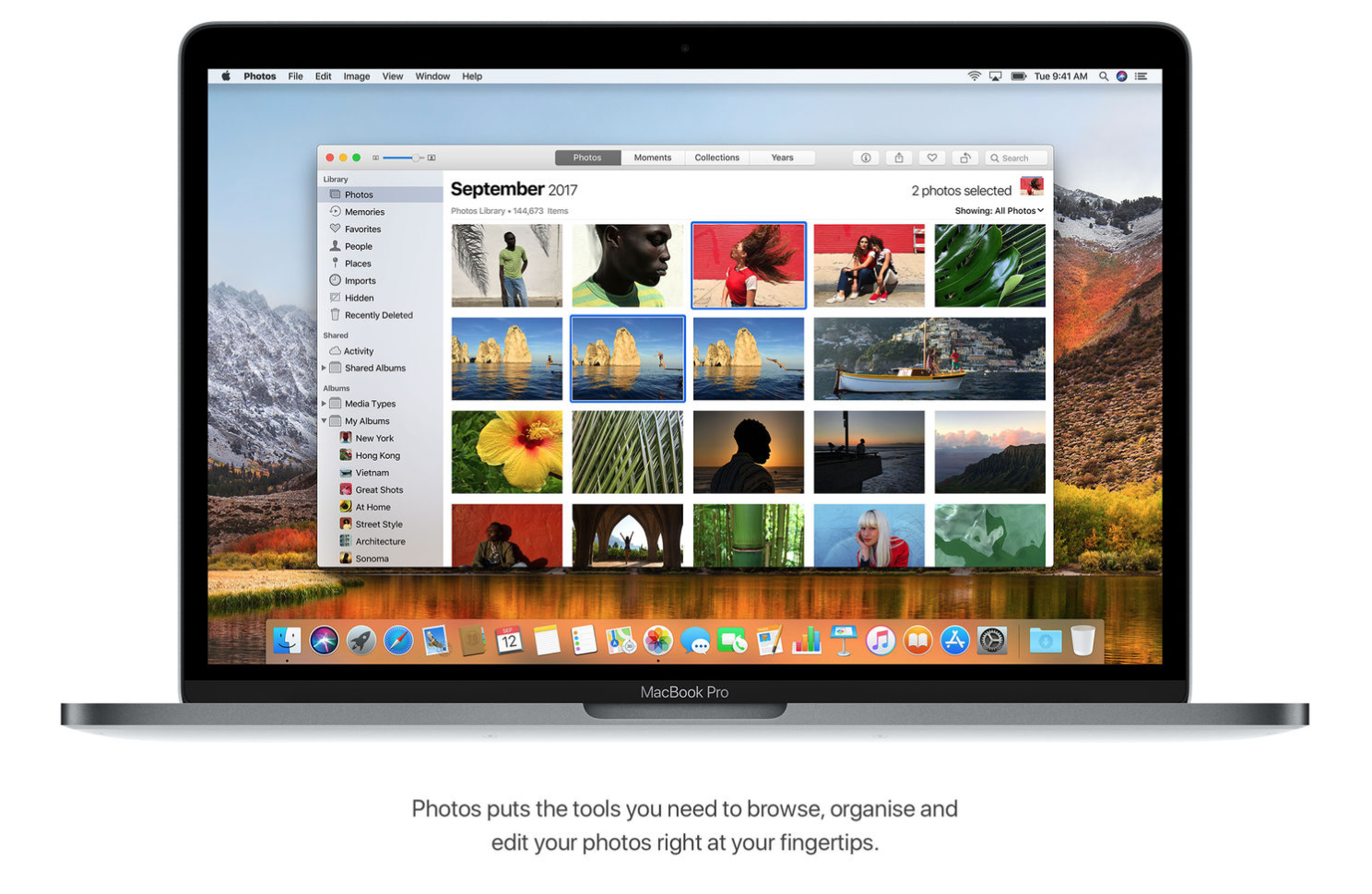The height and width of the screenshot is (894, 1372).
Task: Open the Places map view
Action: [357, 263]
